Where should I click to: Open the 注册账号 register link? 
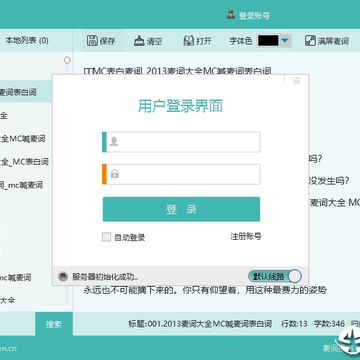pos(246,236)
